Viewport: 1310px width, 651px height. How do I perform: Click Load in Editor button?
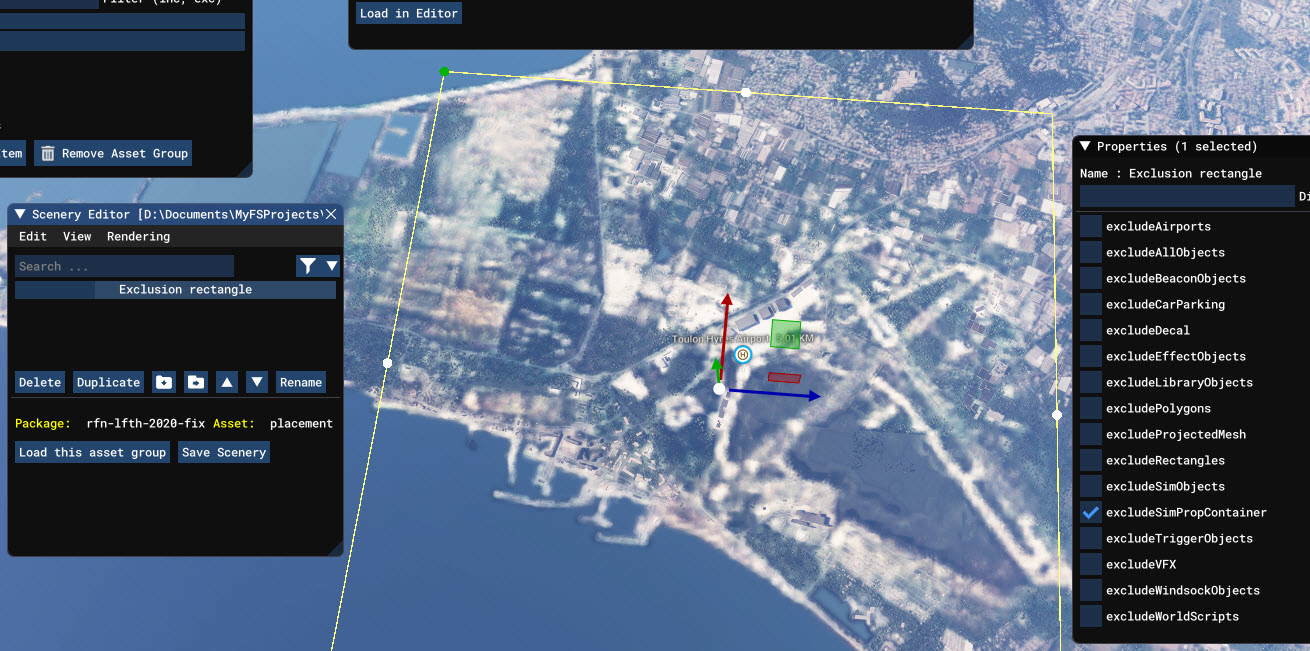click(x=409, y=13)
